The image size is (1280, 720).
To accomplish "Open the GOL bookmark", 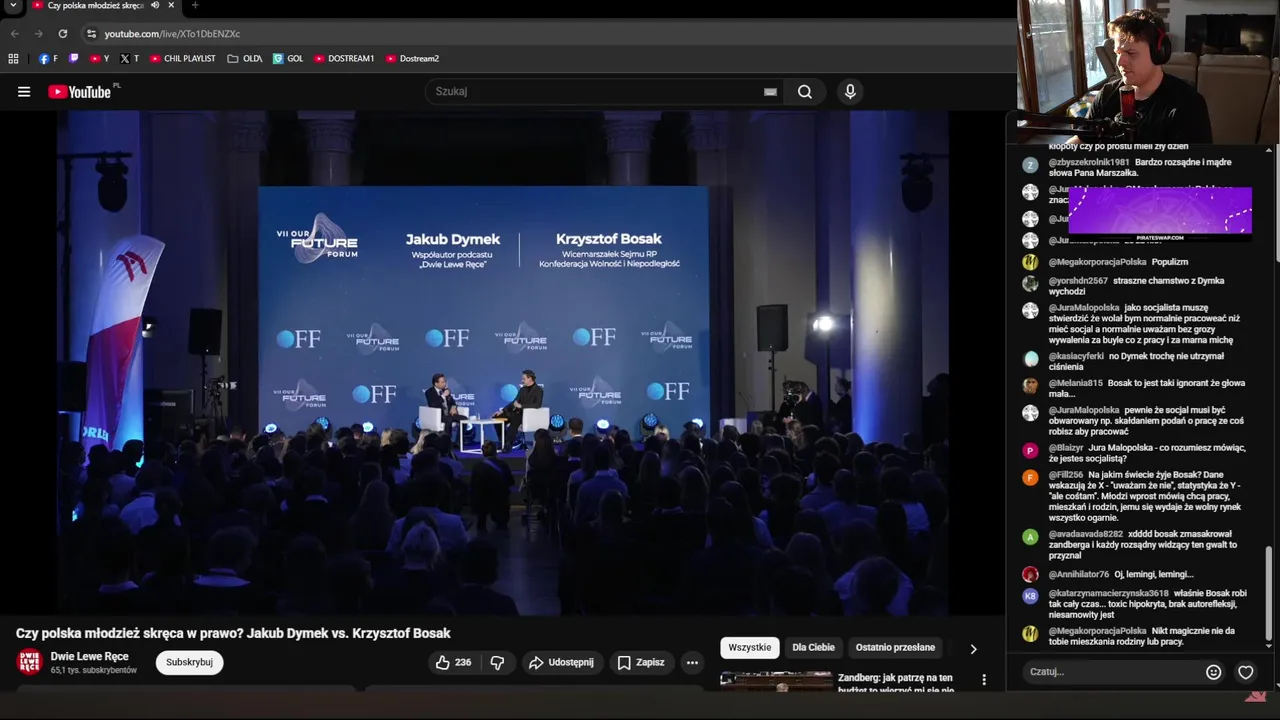I will pos(288,59).
